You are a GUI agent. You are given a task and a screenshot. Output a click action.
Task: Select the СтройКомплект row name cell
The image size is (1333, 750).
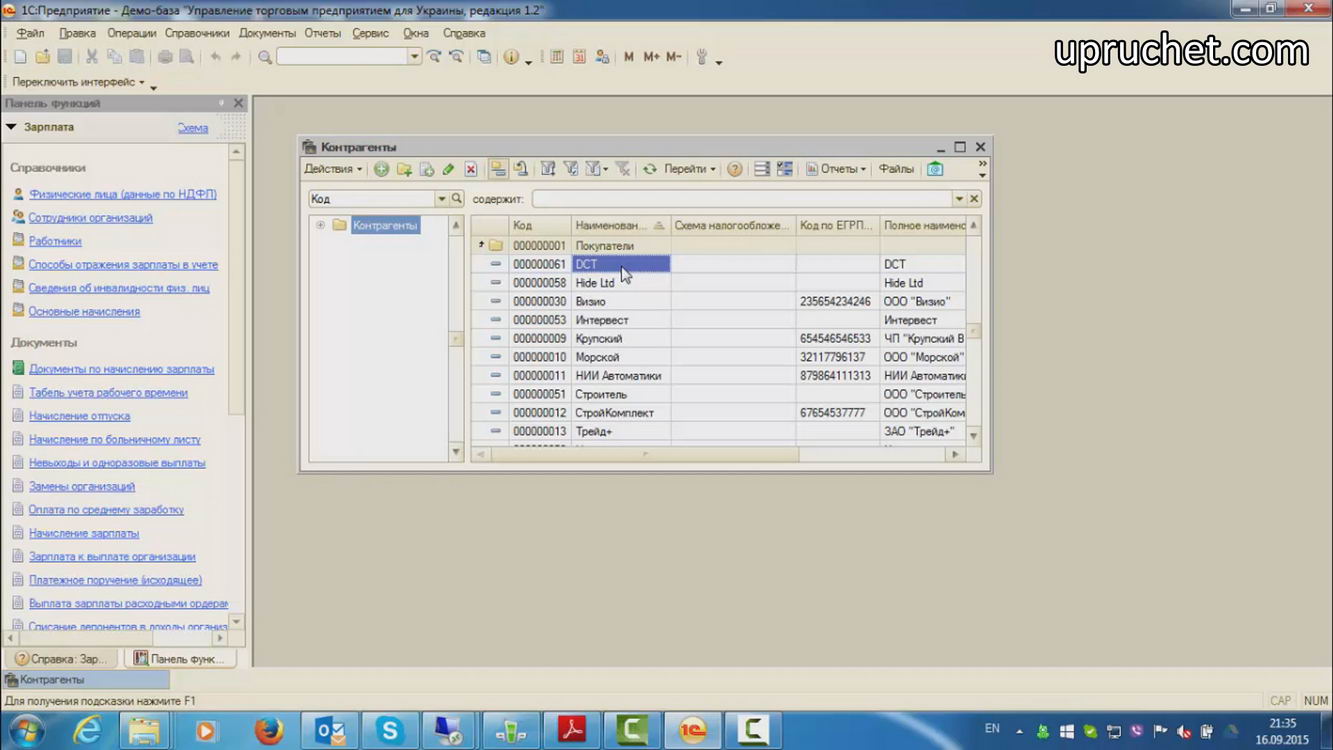(x=620, y=413)
